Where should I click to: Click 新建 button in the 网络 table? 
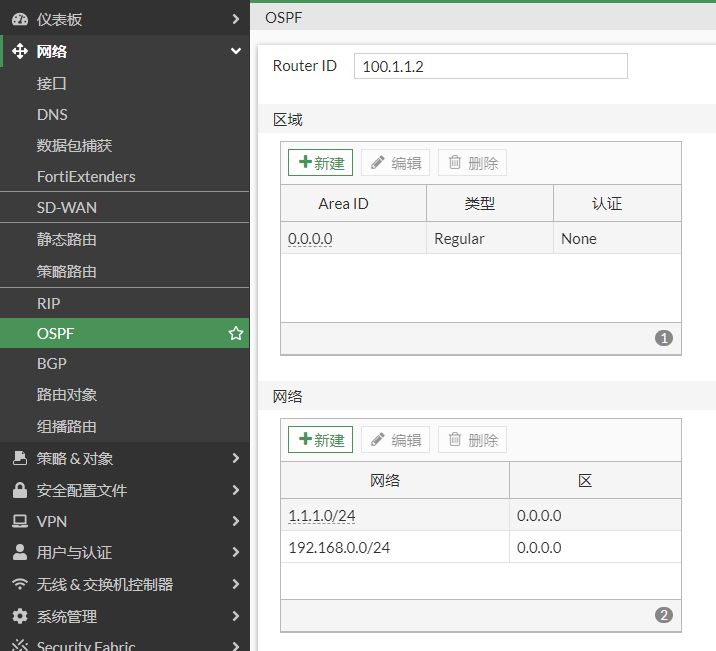[320, 440]
